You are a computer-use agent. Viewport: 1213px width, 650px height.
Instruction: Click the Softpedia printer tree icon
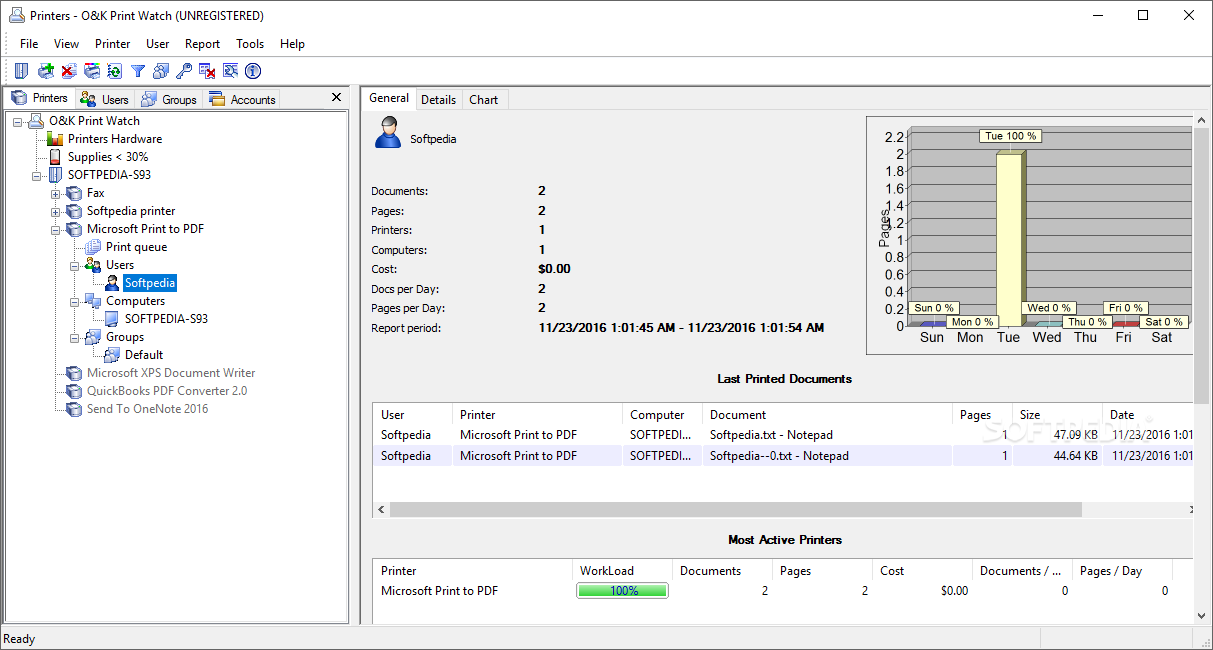[x=74, y=211]
